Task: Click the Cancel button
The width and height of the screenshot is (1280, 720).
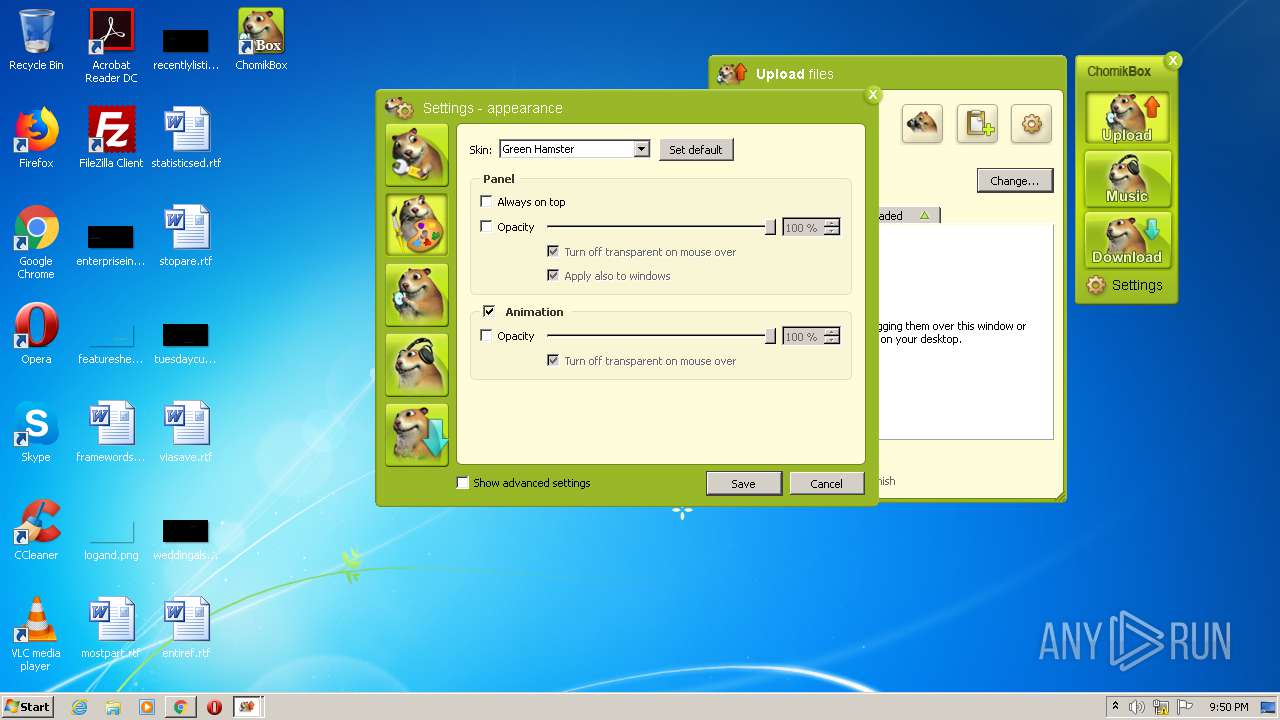Action: (x=826, y=484)
